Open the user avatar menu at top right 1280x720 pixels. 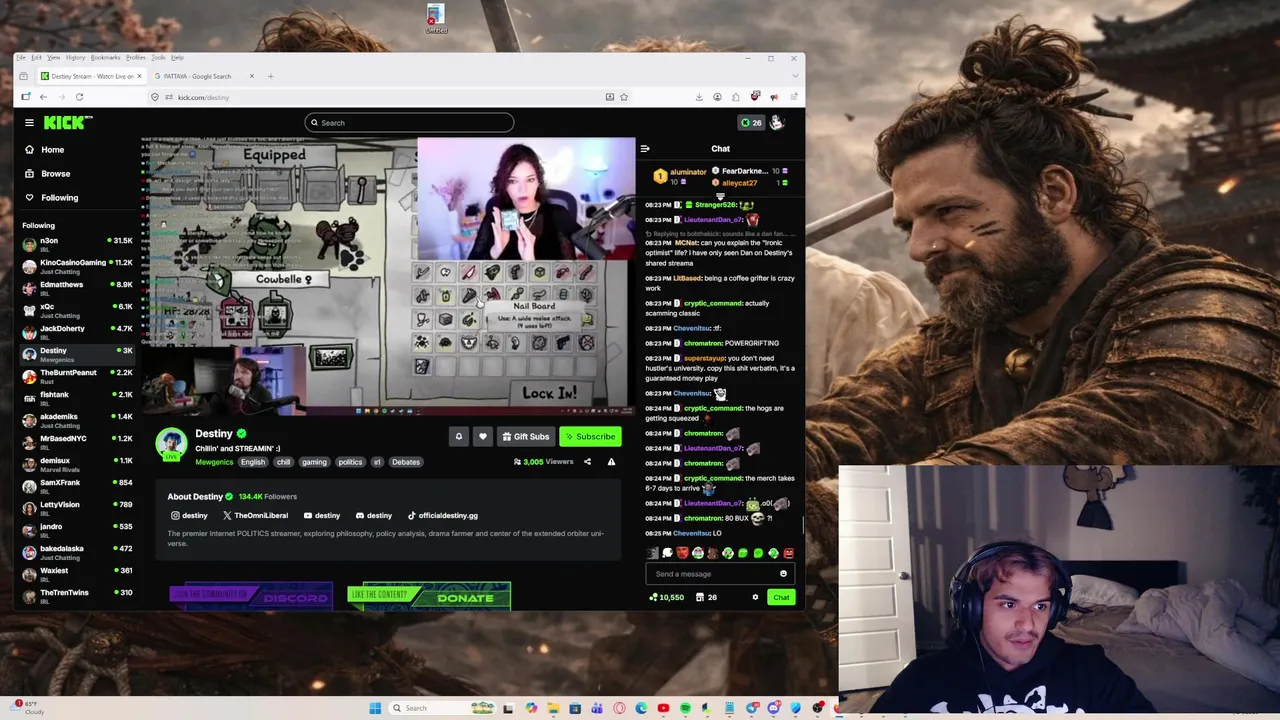coord(777,122)
